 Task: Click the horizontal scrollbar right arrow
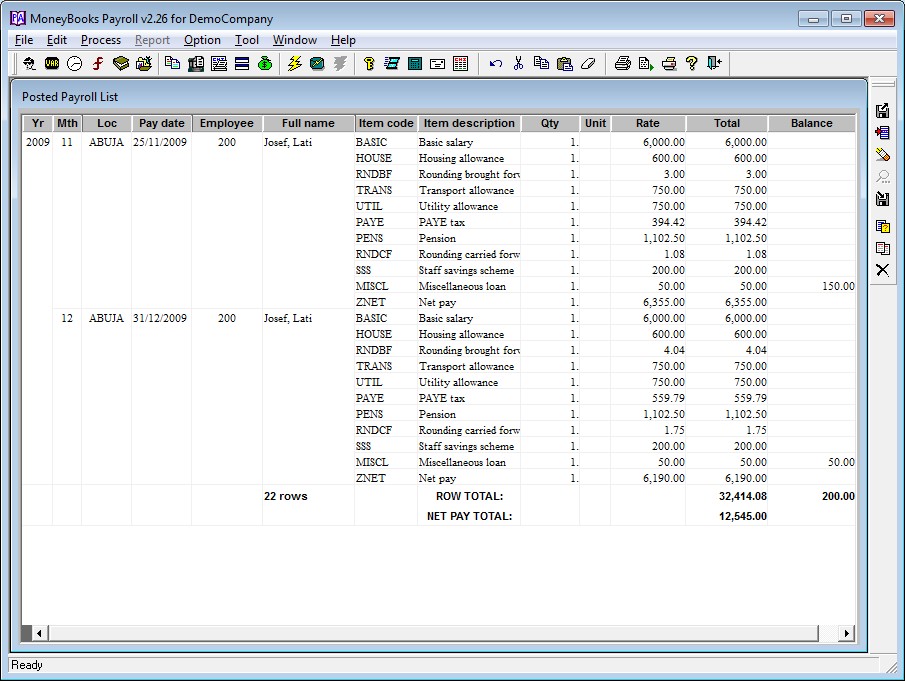pos(846,633)
